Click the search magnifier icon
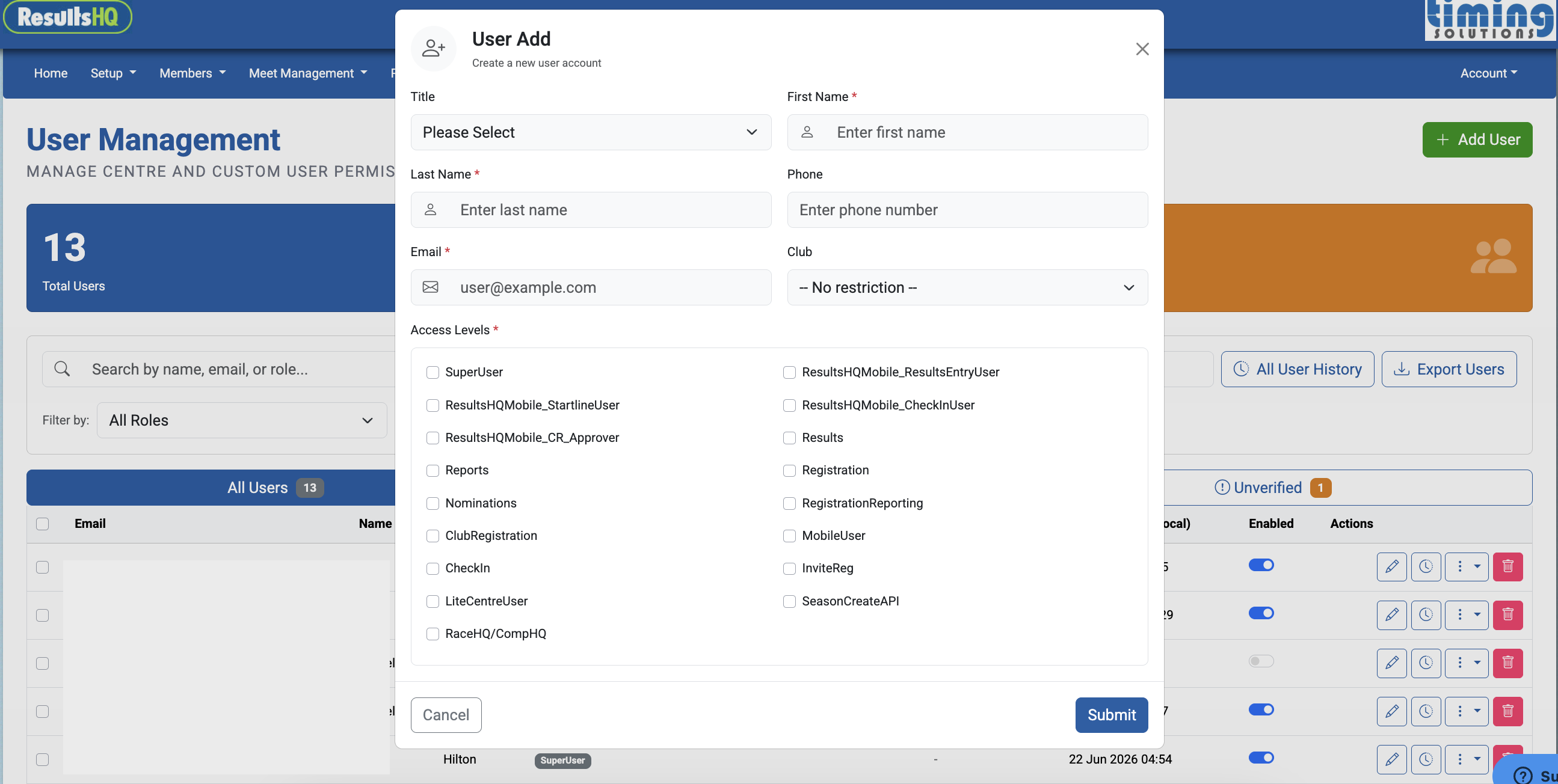This screenshot has width=1558, height=784. [62, 369]
